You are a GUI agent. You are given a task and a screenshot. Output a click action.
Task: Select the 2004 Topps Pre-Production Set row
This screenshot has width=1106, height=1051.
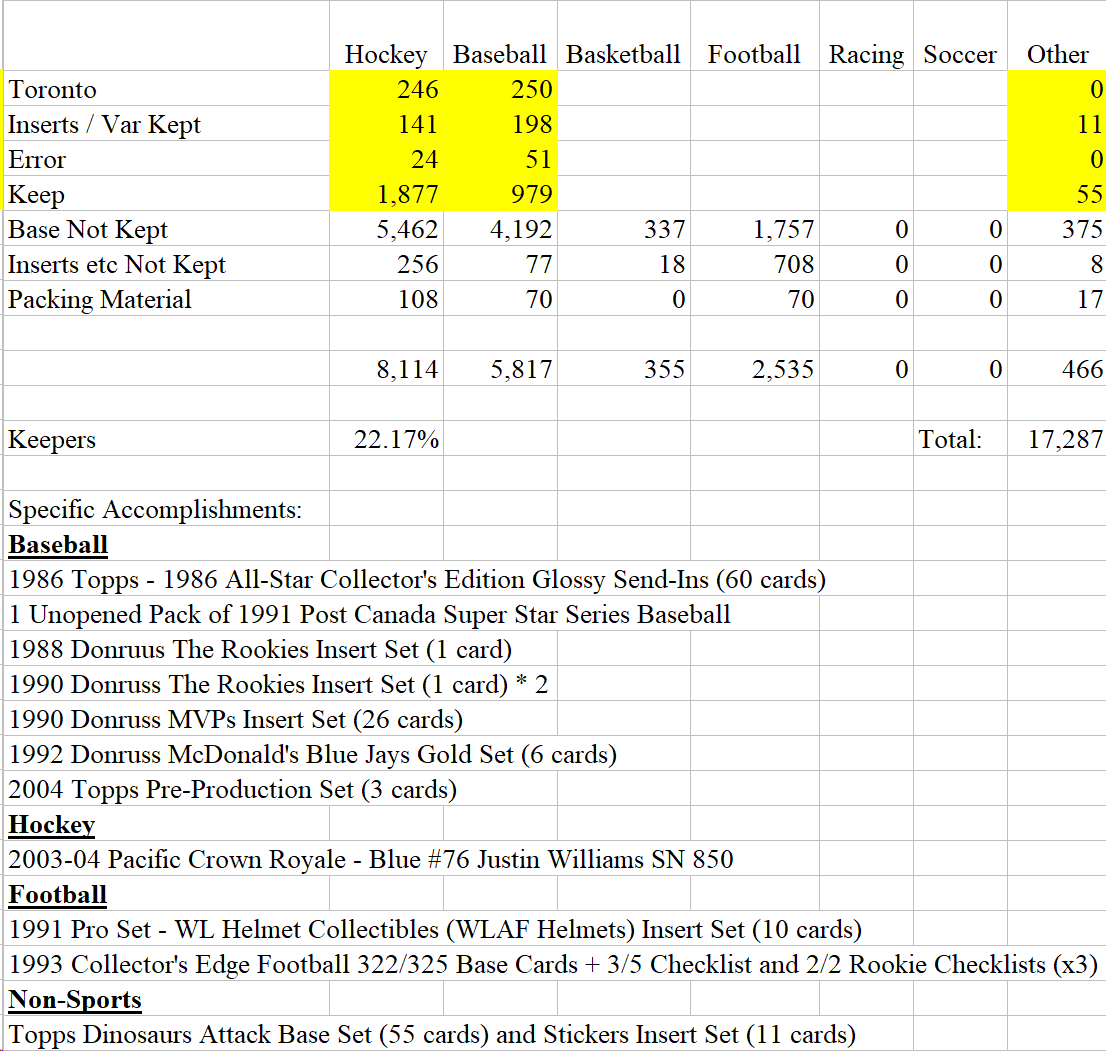[233, 789]
